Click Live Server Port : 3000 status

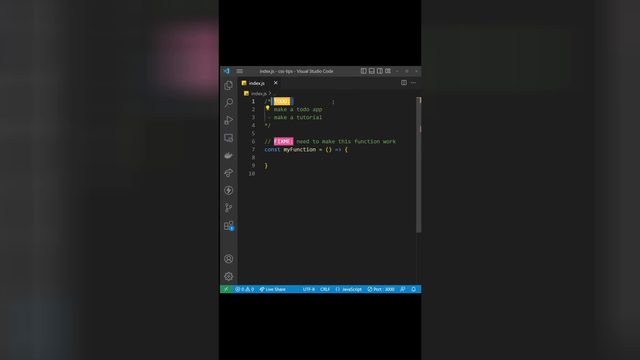pyautogui.click(x=381, y=289)
